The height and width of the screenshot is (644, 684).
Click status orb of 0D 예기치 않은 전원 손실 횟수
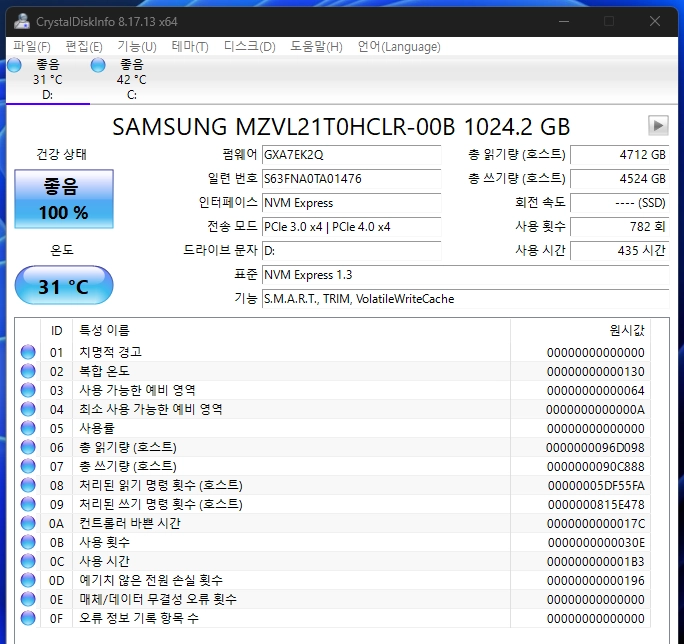(28, 580)
